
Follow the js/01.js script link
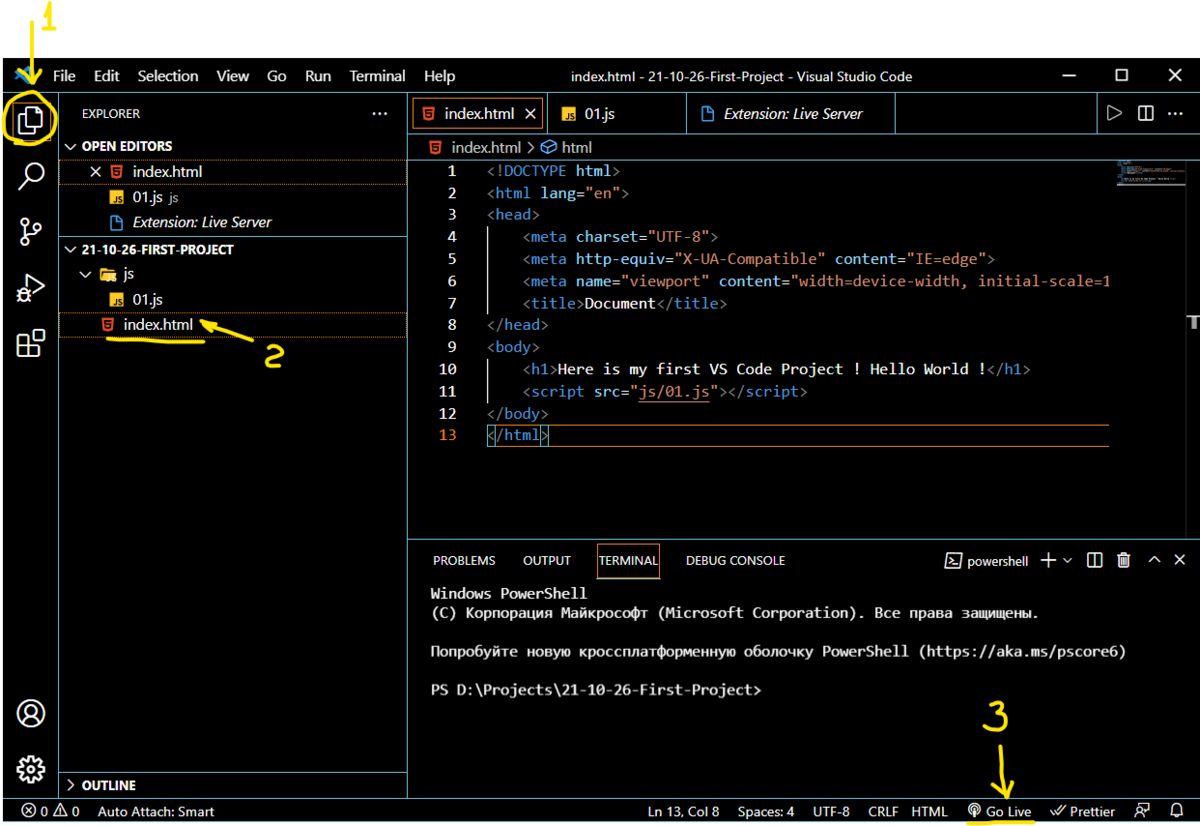tap(675, 392)
